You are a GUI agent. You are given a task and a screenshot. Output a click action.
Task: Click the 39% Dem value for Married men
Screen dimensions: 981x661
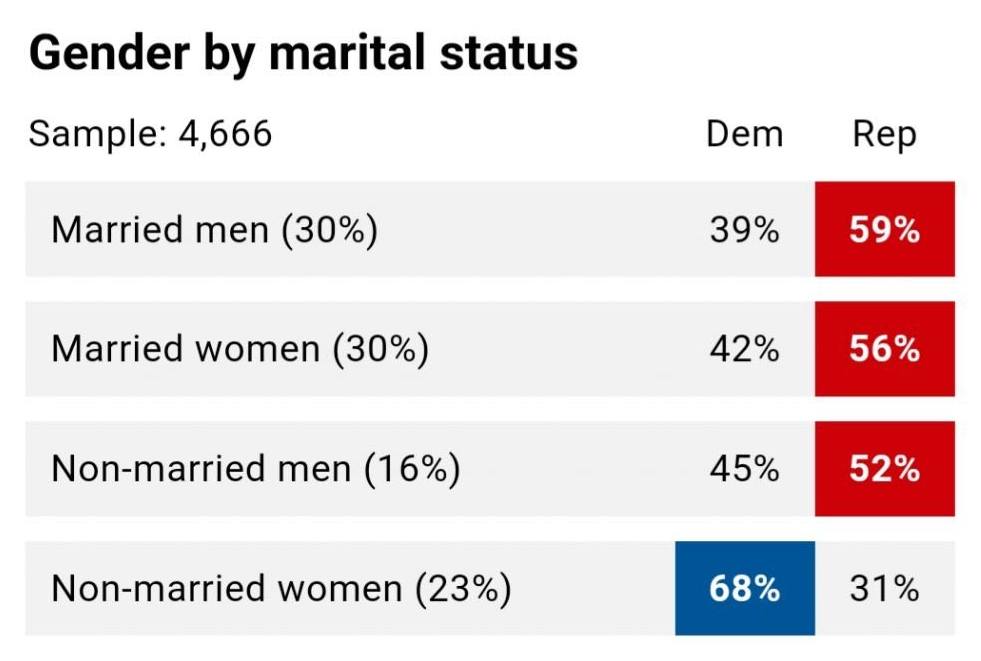(744, 230)
